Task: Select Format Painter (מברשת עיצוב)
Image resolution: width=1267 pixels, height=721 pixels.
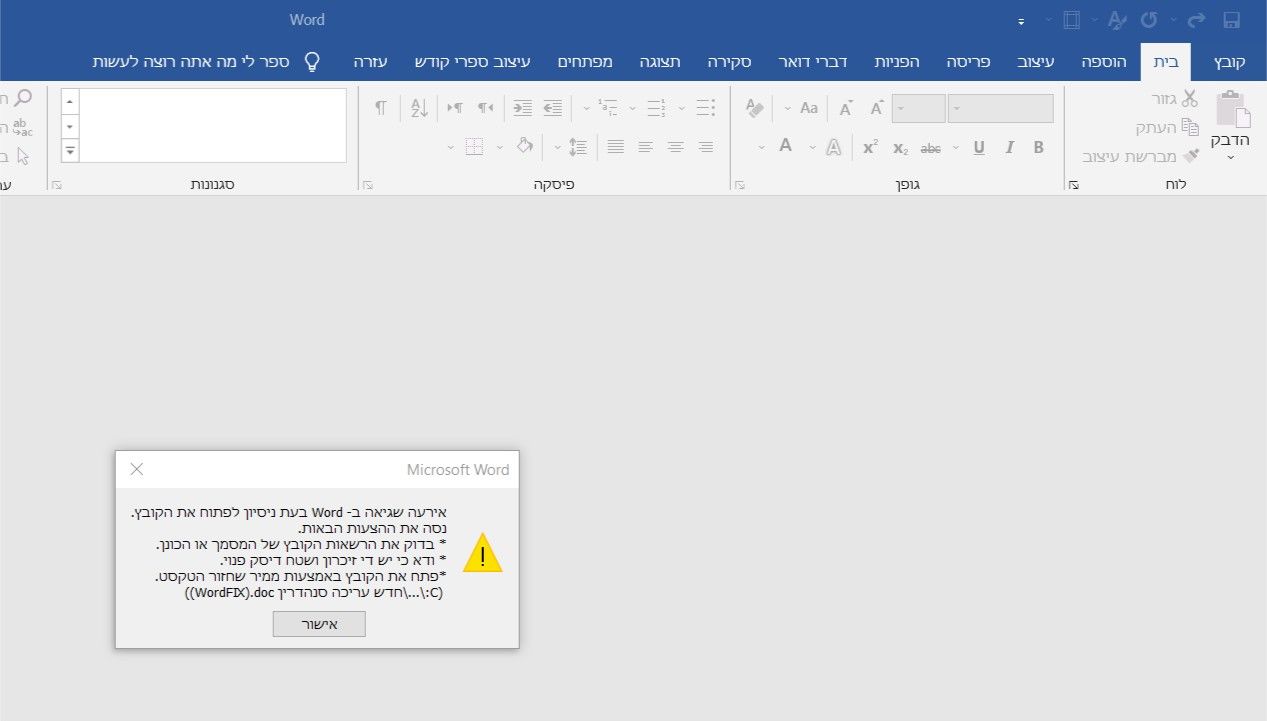Action: pos(1141,157)
